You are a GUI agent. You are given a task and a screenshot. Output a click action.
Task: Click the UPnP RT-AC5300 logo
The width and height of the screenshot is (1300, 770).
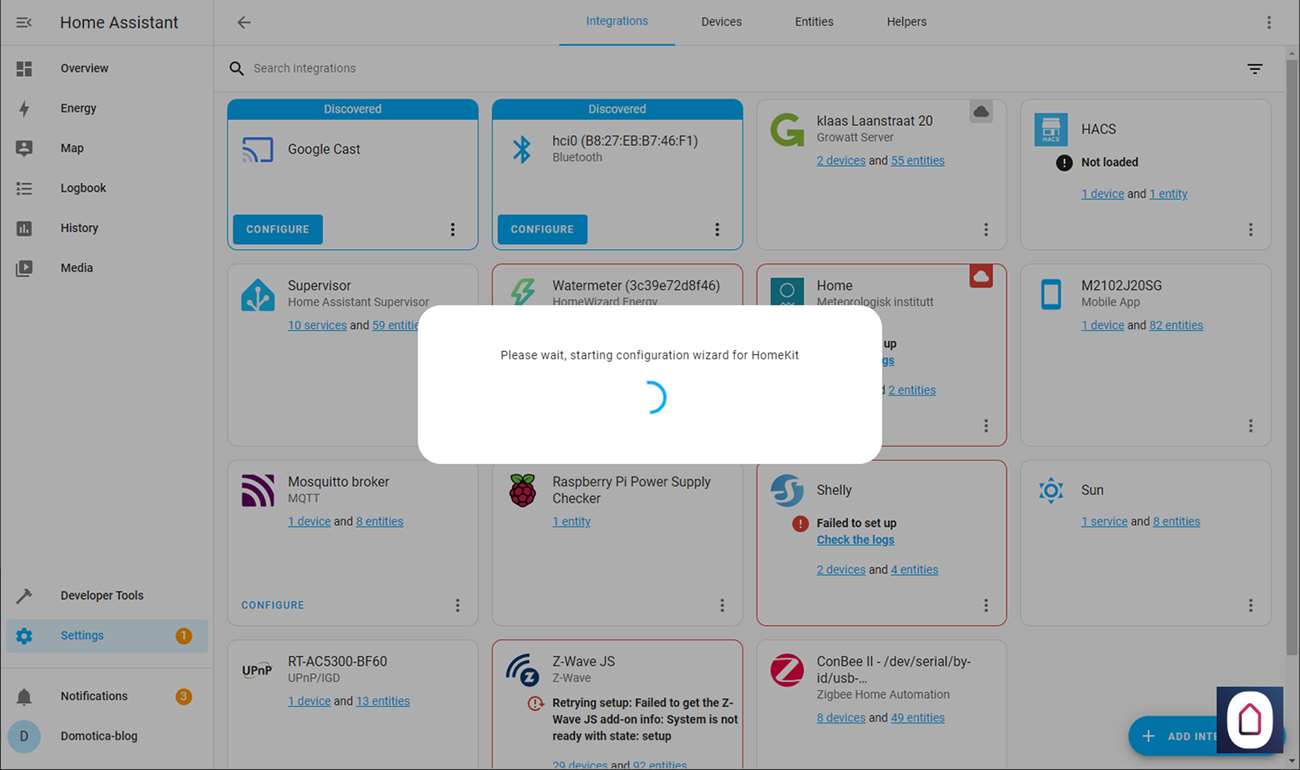coord(258,670)
